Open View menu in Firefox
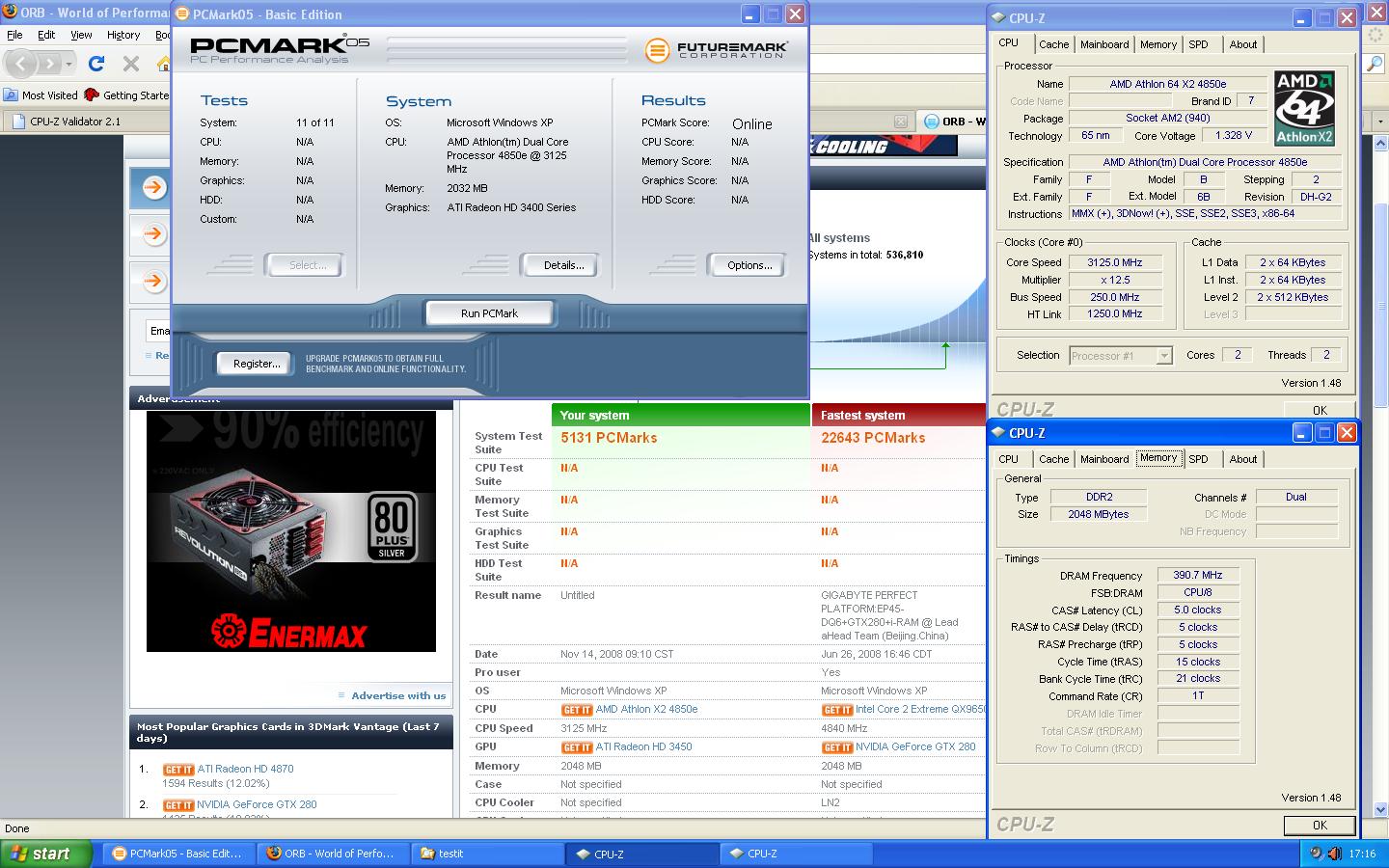 [81, 35]
